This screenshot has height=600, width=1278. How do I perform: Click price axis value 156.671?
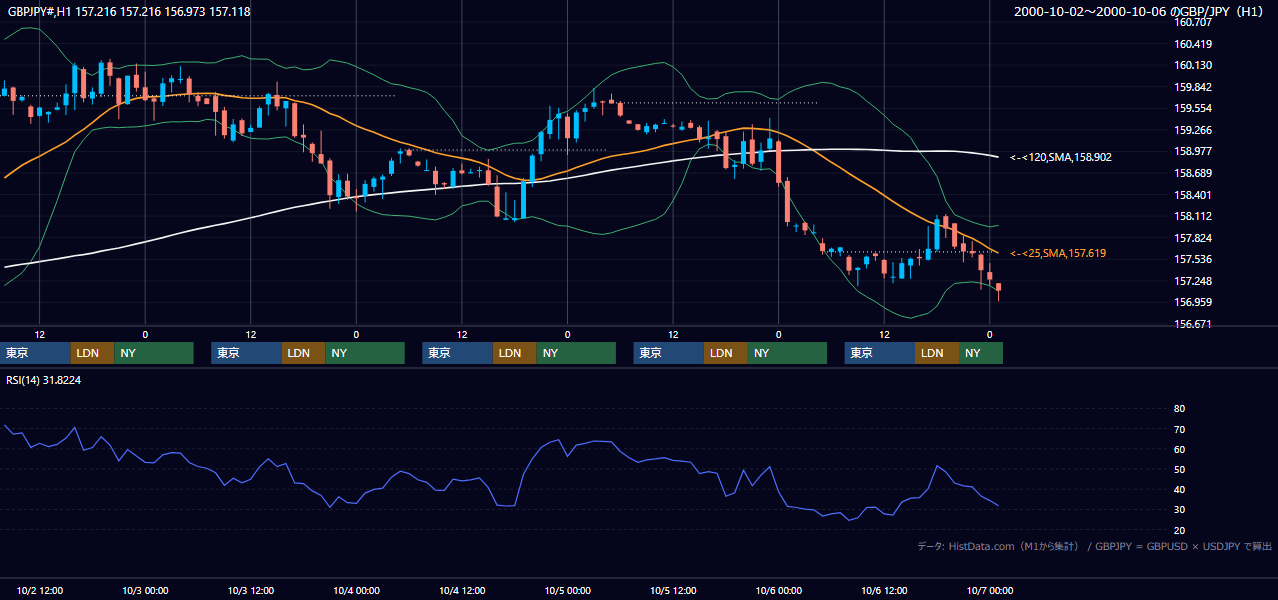[x=1193, y=324]
